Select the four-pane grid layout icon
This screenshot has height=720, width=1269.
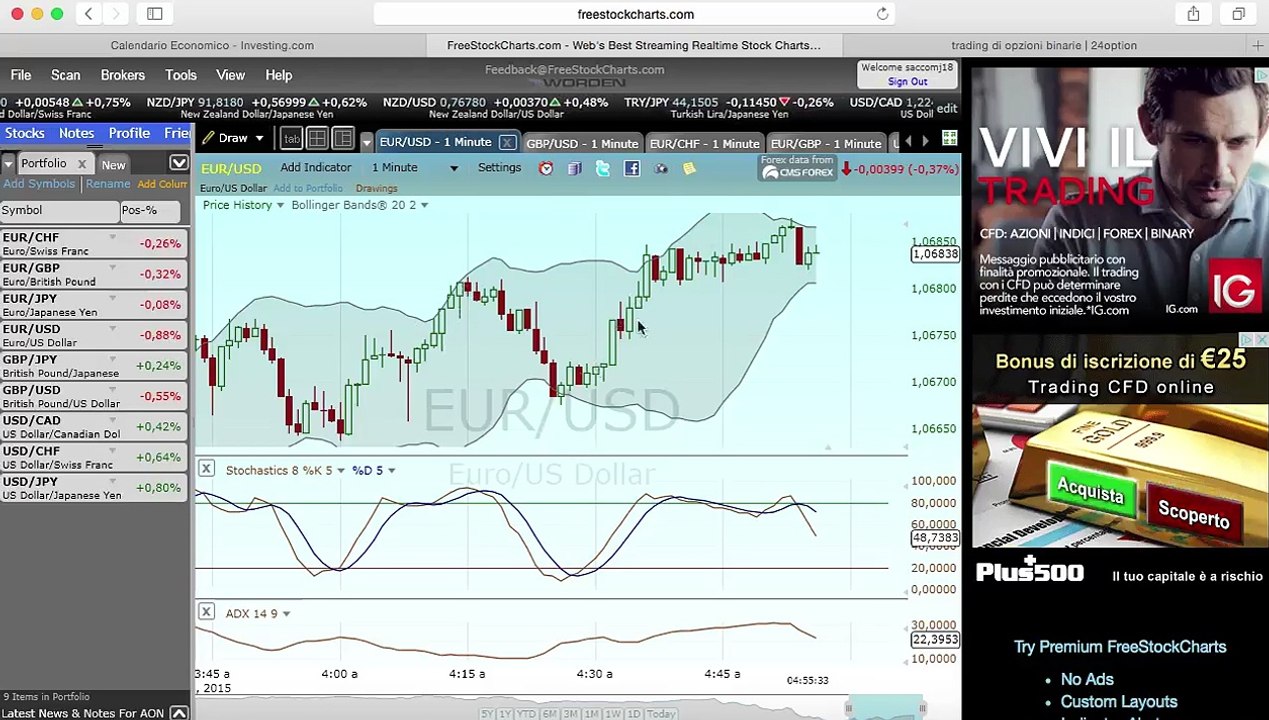317,139
